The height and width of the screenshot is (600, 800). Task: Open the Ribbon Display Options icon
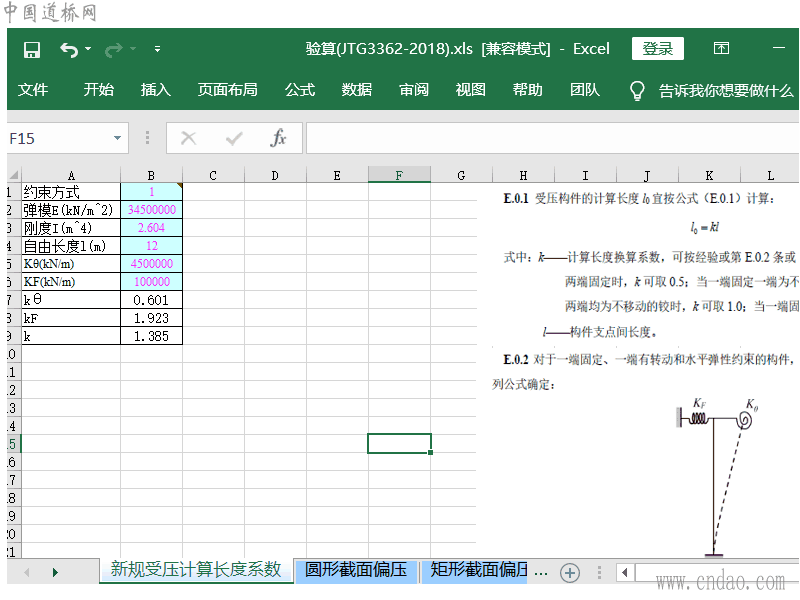click(721, 48)
